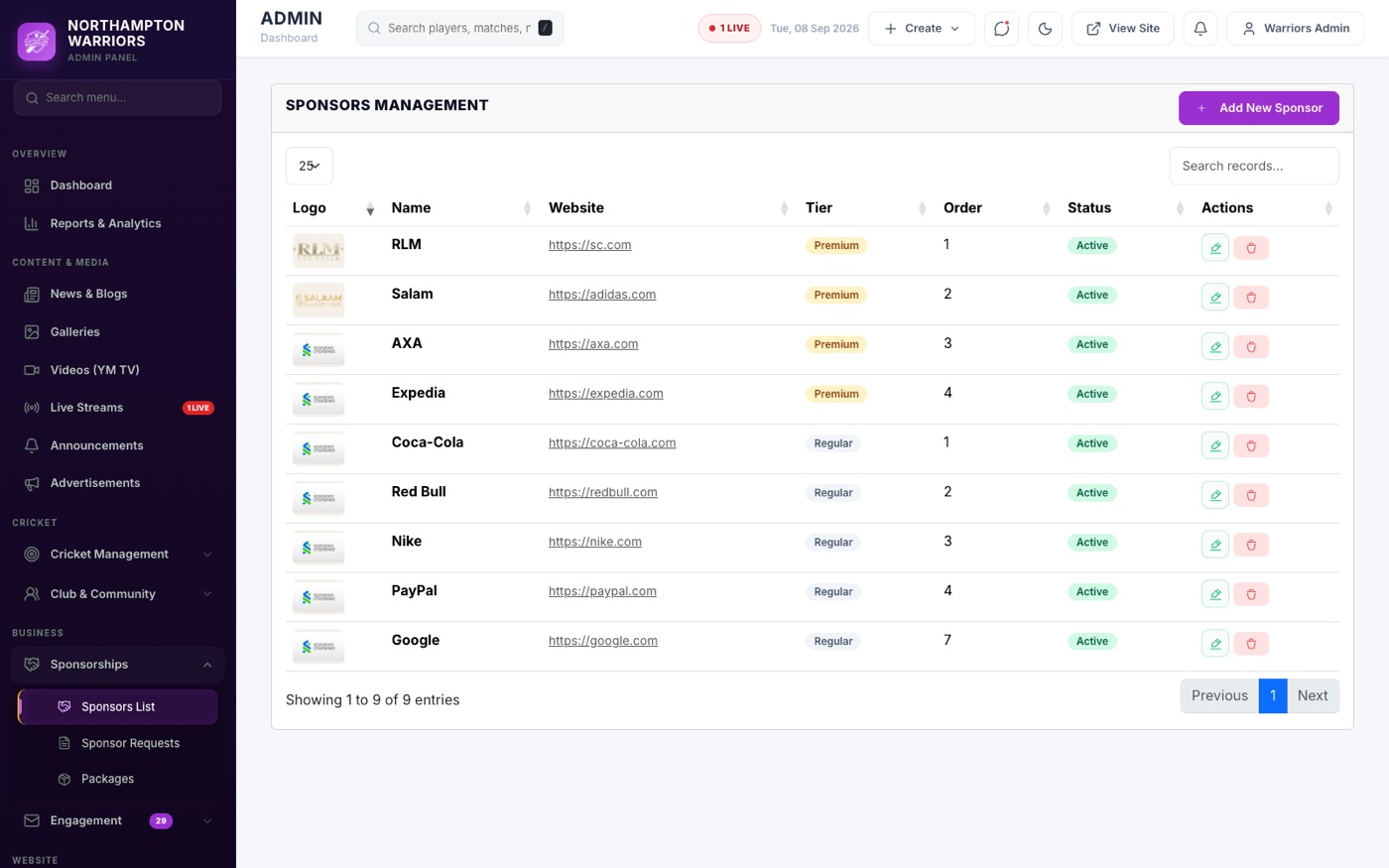Edit the Google sponsor

tap(1214, 644)
